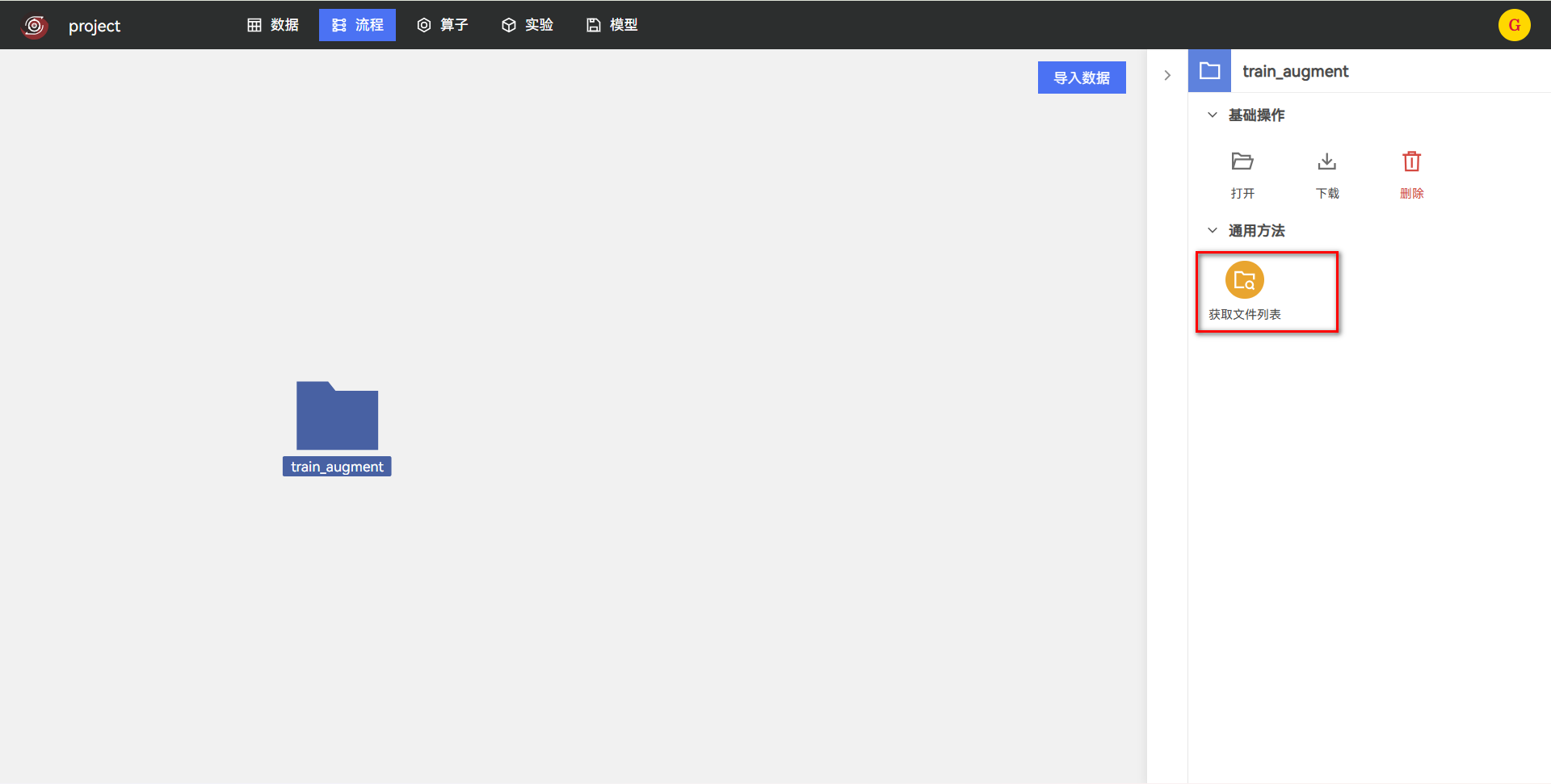Open the 数据 tab
This screenshot has height=784, width=1551.
(273, 25)
